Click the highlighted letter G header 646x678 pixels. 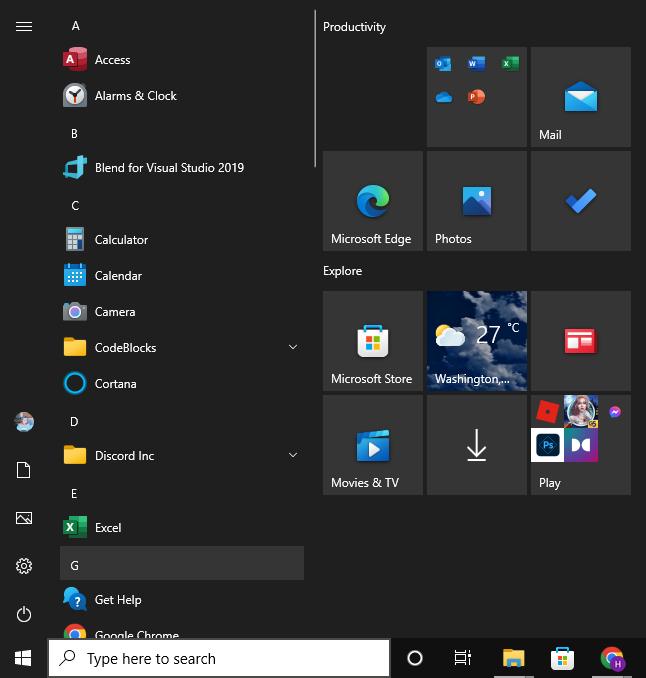point(182,563)
